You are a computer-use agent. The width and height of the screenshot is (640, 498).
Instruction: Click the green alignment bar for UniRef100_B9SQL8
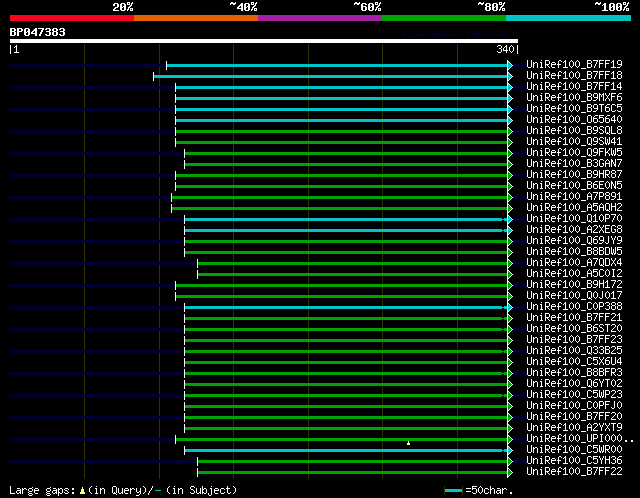[x=342, y=131]
